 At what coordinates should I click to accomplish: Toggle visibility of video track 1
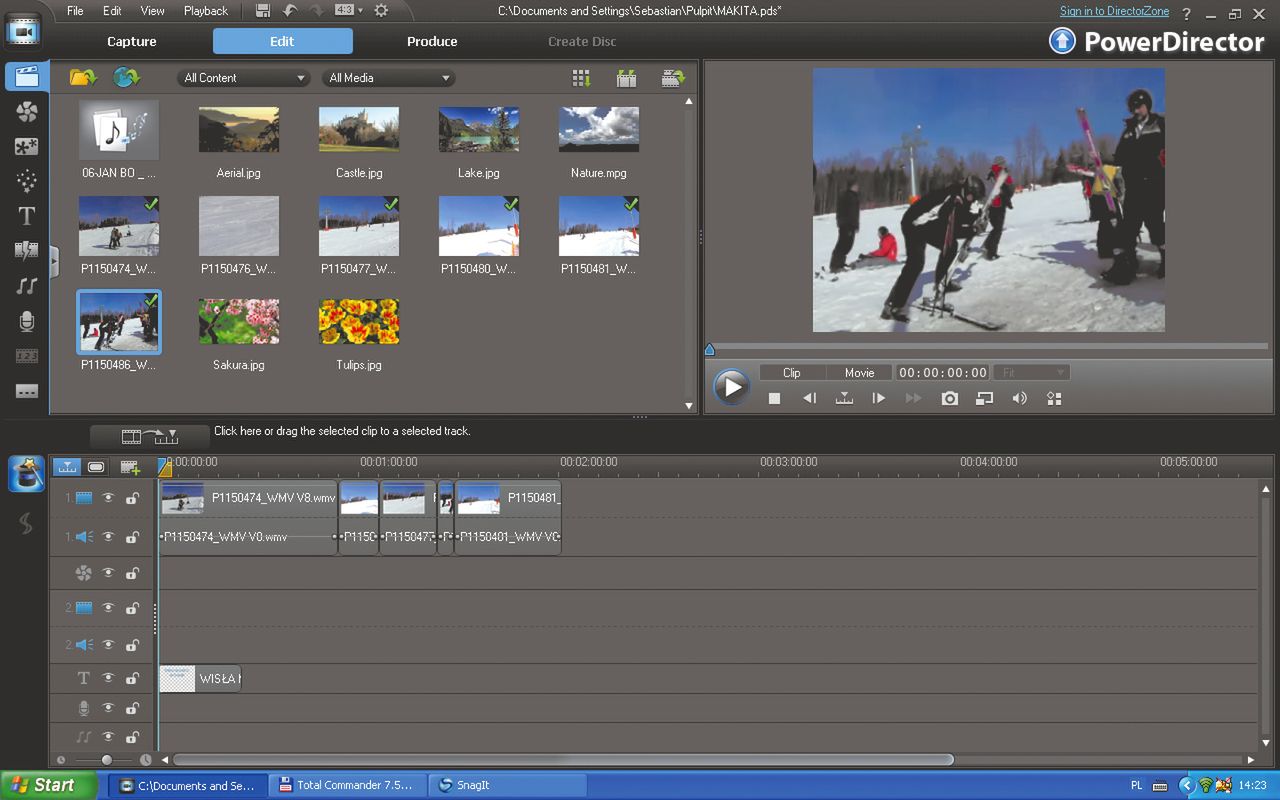coord(108,498)
